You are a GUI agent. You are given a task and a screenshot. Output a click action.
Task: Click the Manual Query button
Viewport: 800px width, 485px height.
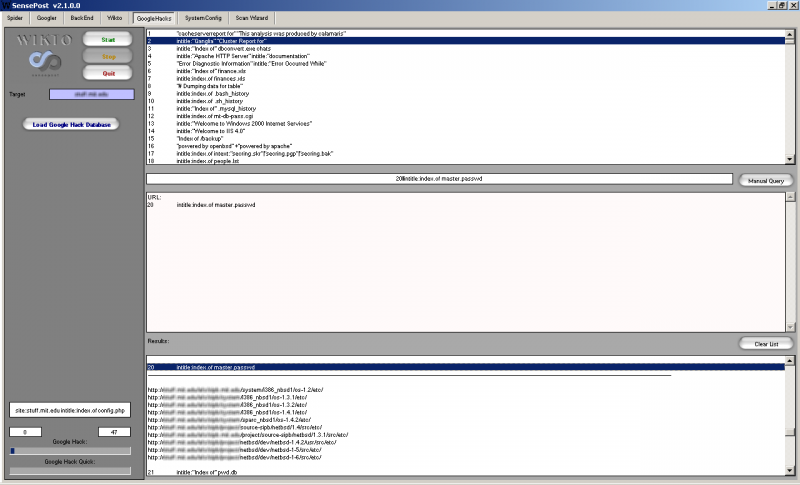(x=767, y=180)
